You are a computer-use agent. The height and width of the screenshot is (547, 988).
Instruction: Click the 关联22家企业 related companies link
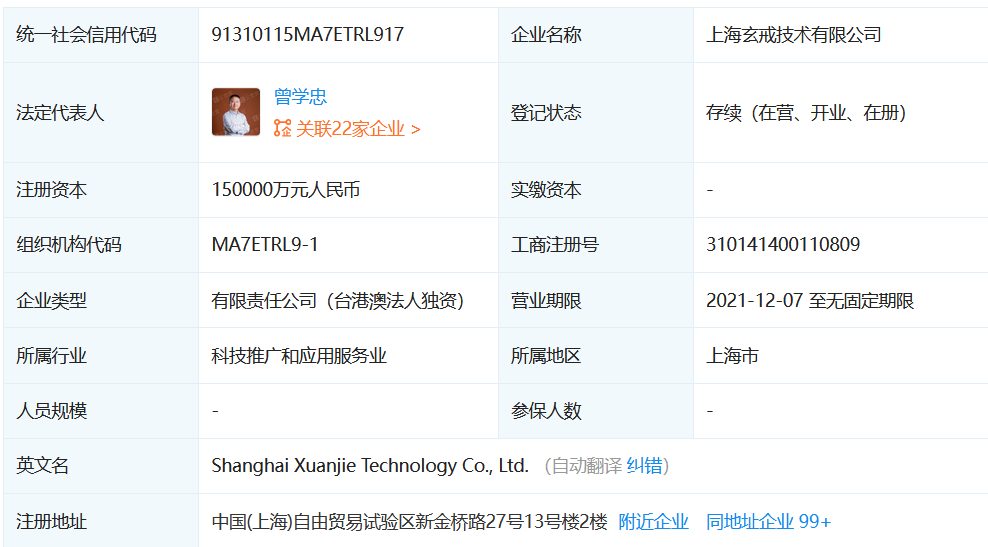click(358, 129)
